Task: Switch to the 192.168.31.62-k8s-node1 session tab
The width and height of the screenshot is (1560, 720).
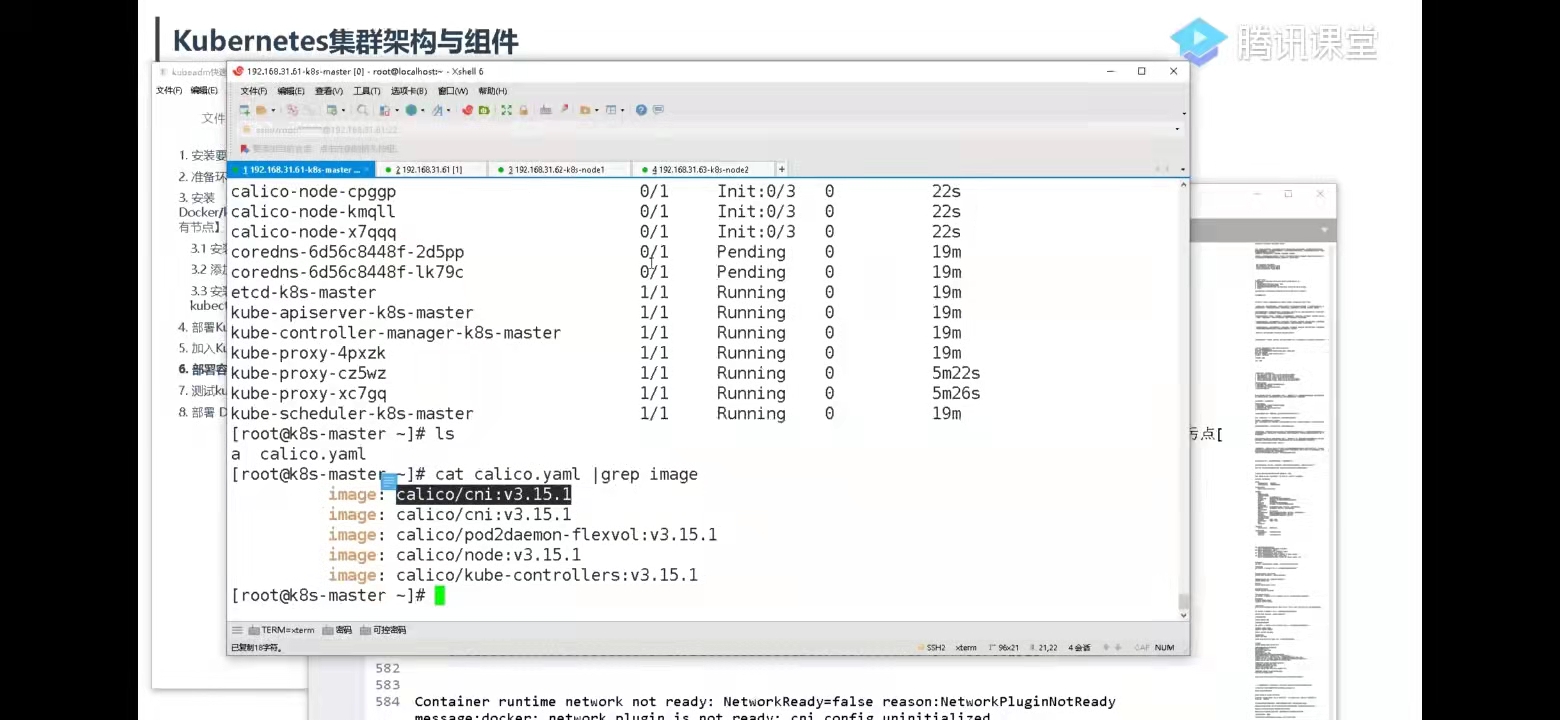Action: [x=559, y=170]
